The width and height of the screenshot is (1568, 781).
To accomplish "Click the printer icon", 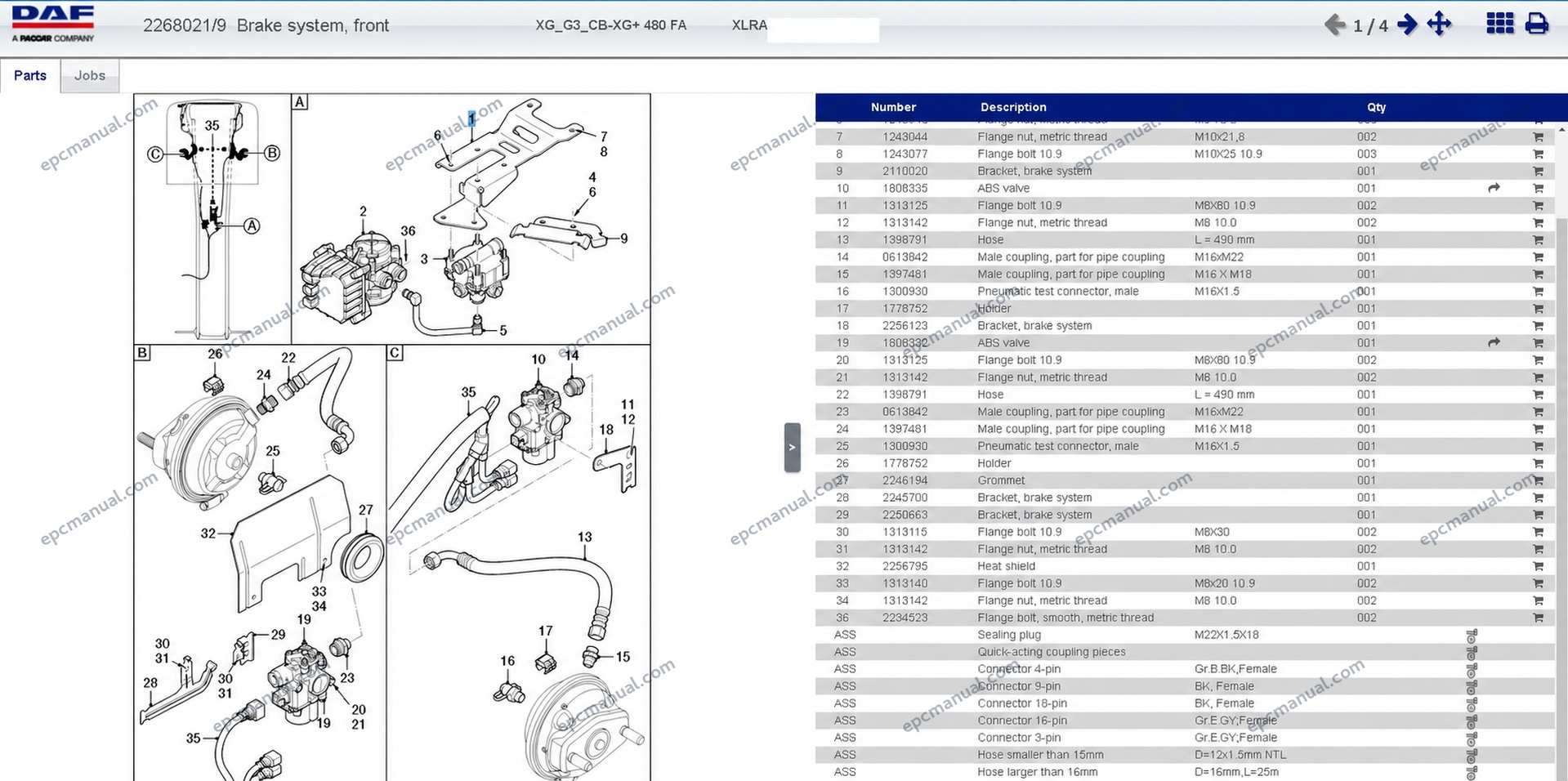I will (1536, 24).
